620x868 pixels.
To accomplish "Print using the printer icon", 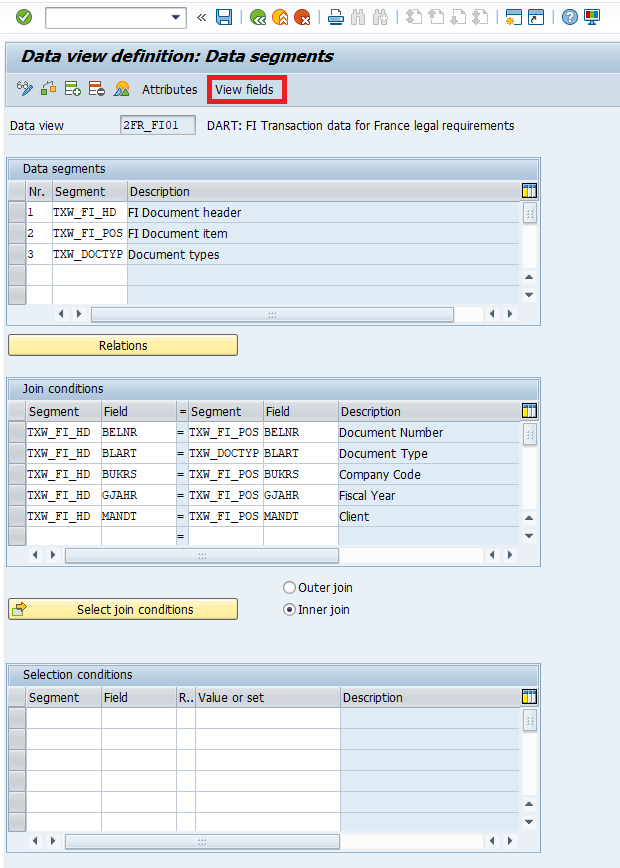I will pos(336,17).
